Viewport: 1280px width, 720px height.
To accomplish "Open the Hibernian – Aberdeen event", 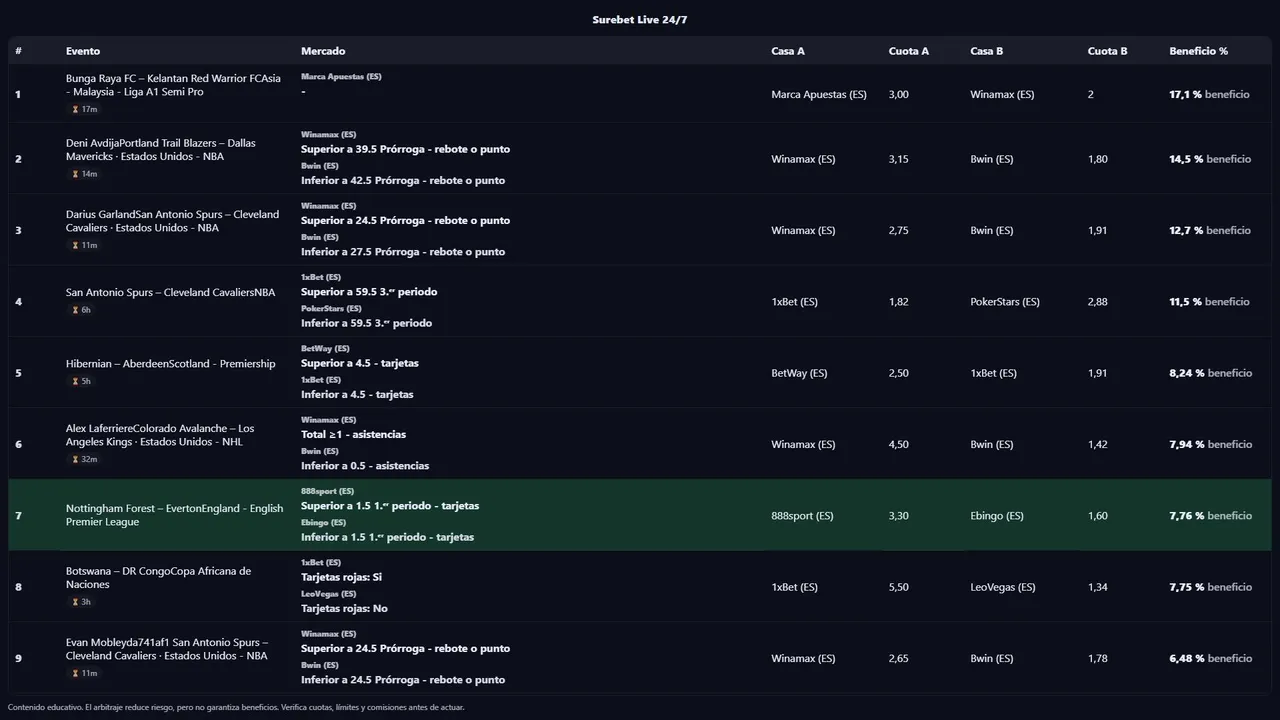I will (170, 364).
